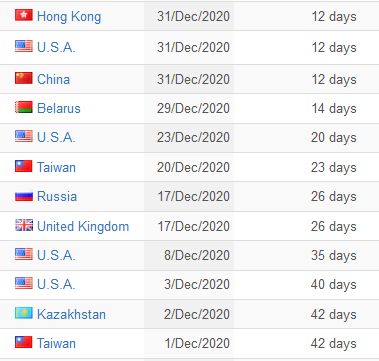
Task: Click the U.S.A. flag beside 3/Dec/2020
Action: [24, 283]
